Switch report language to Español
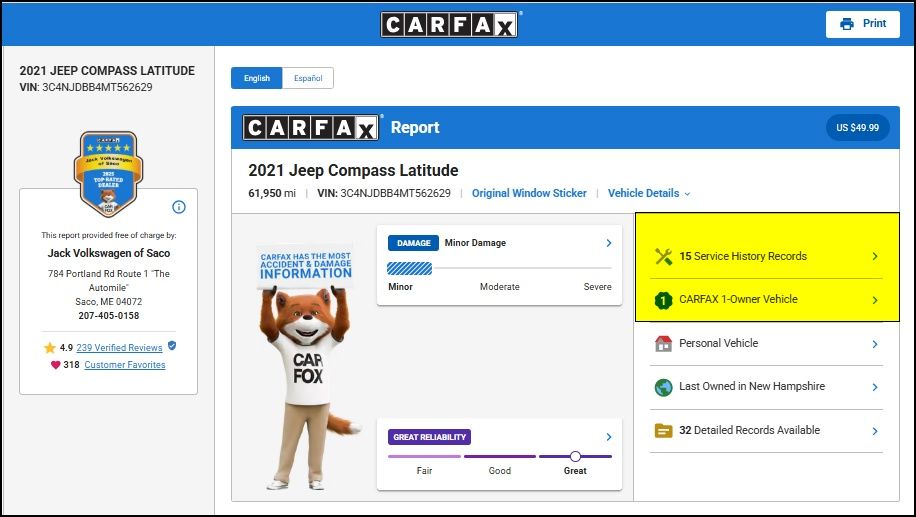 point(308,78)
